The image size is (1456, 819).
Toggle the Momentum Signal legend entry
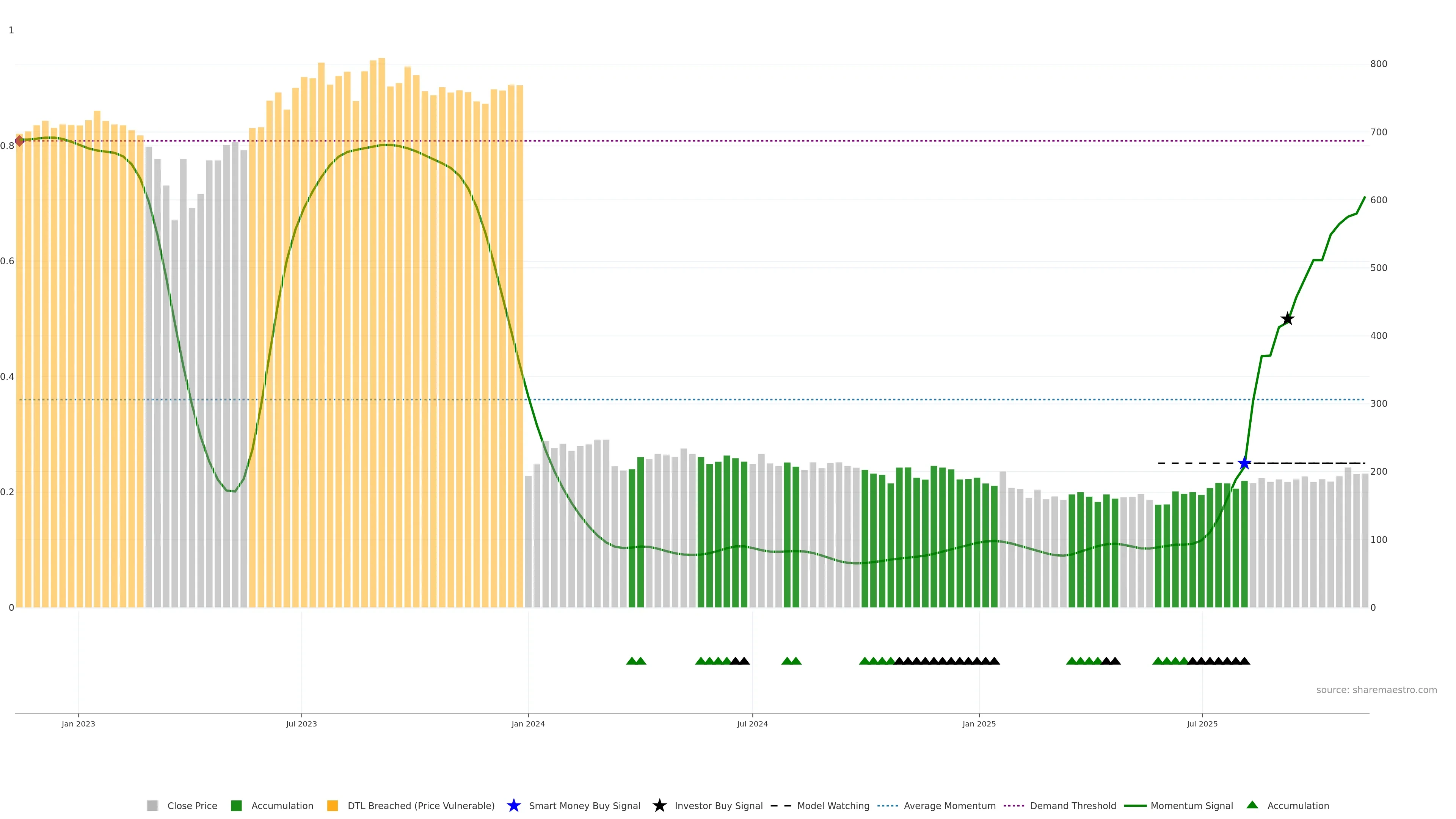click(x=1191, y=805)
